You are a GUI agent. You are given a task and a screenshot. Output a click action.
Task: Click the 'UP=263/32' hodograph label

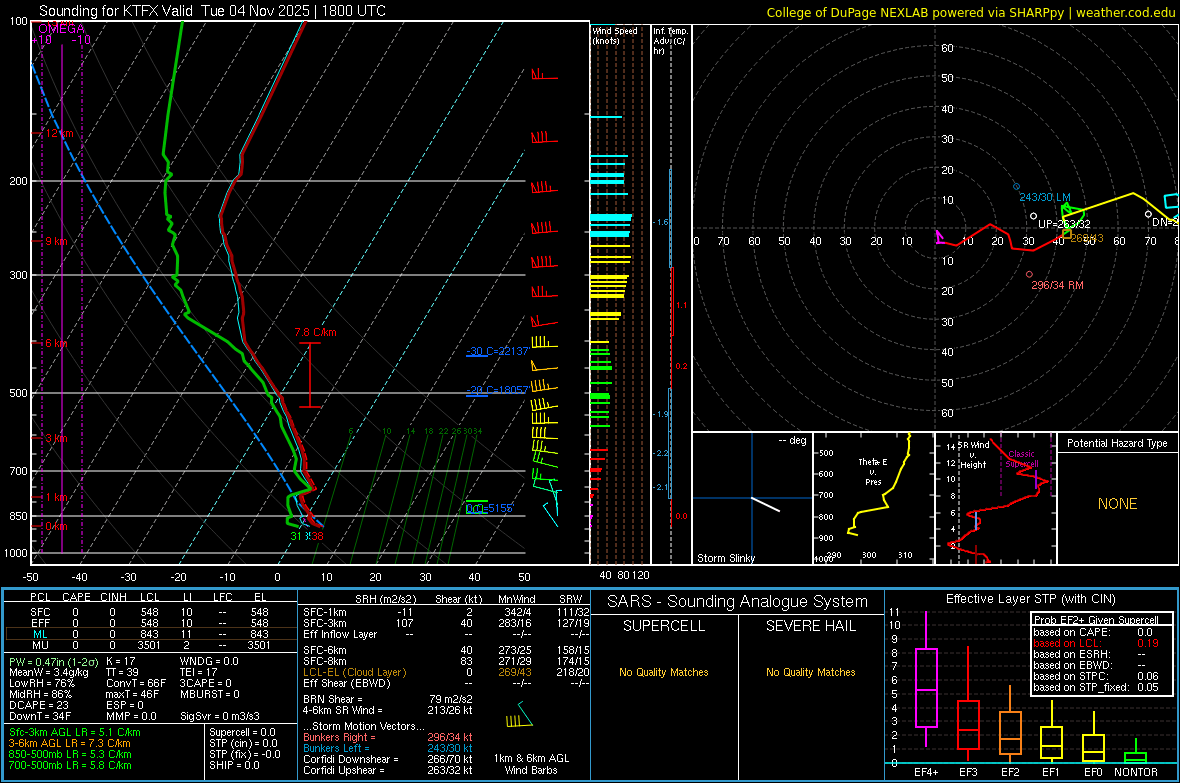pos(1064,224)
